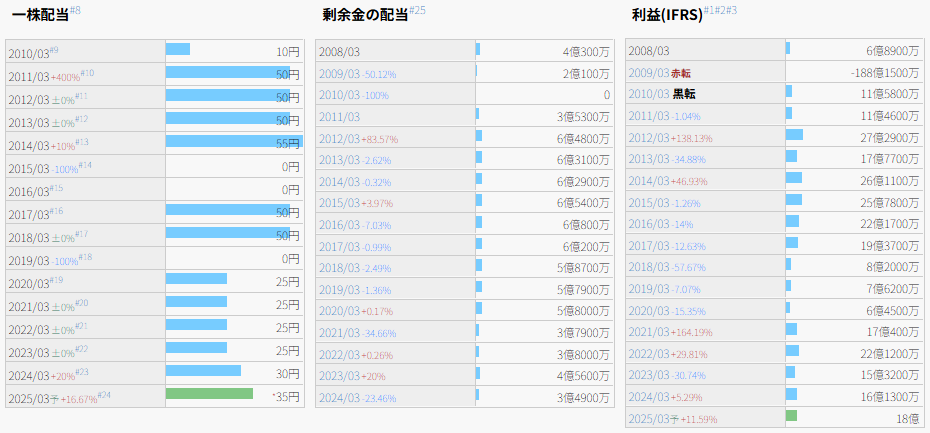Open 2025/03予 +11.59% link in 利益 table
Image resolution: width=930 pixels, height=433 pixels.
[673, 419]
